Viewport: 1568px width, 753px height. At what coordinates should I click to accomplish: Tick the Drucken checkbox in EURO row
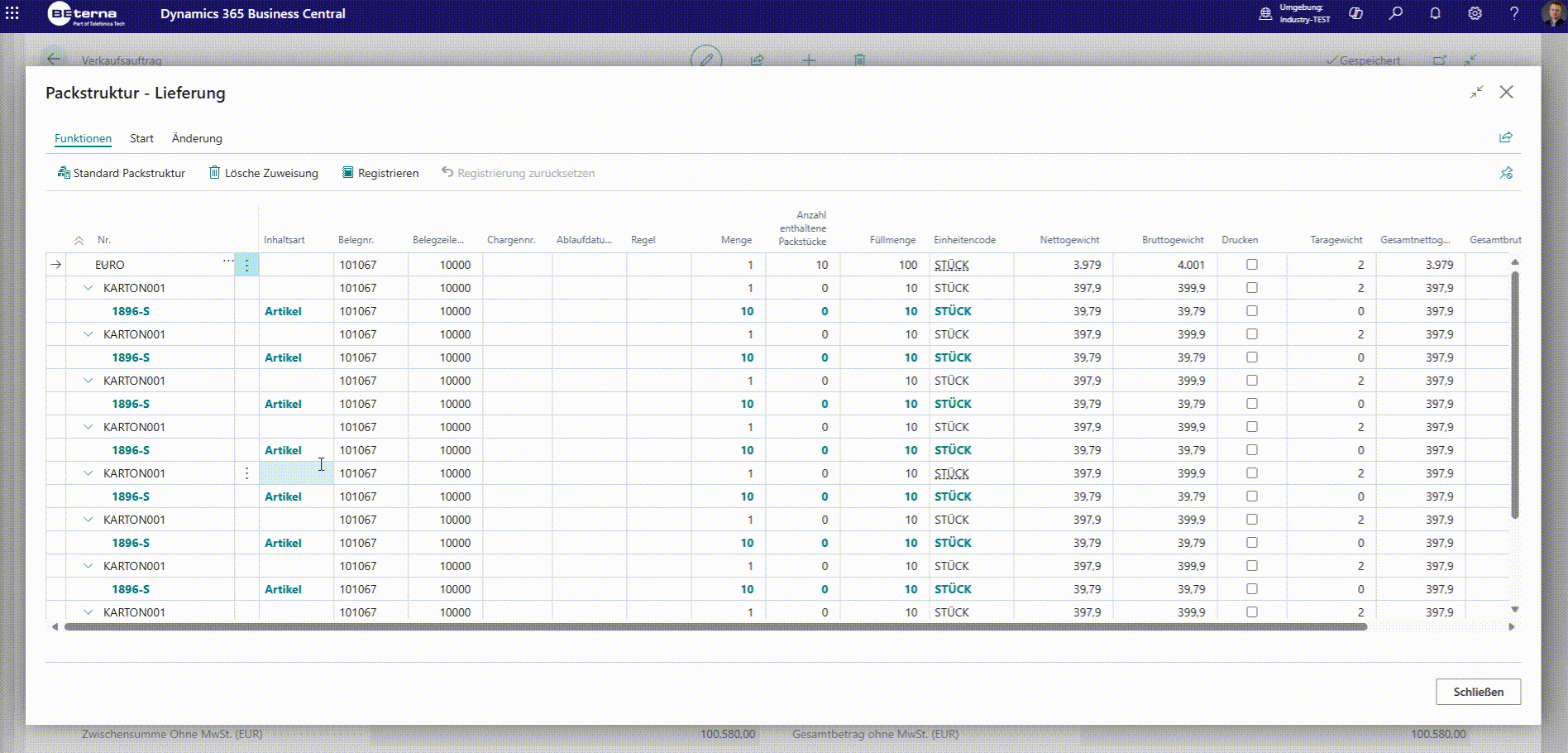tap(1252, 265)
